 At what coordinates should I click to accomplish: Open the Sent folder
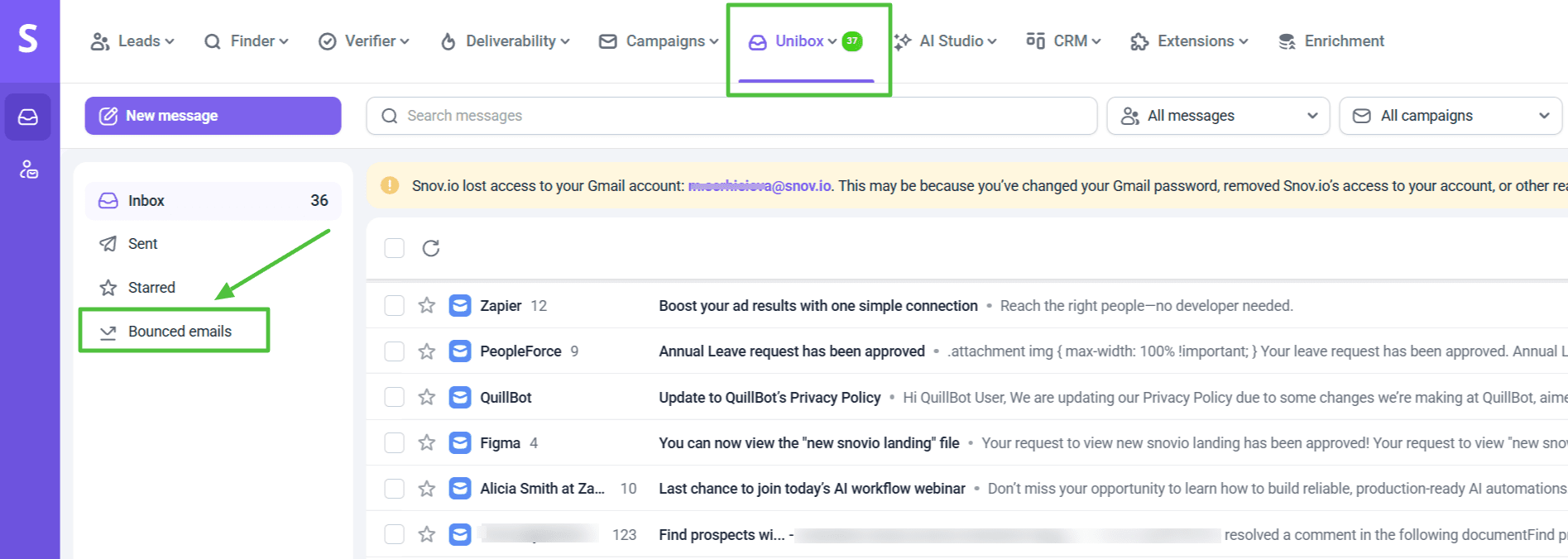click(x=142, y=244)
